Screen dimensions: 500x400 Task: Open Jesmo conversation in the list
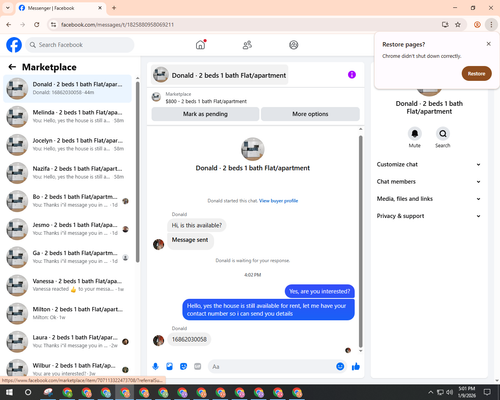tap(68, 229)
